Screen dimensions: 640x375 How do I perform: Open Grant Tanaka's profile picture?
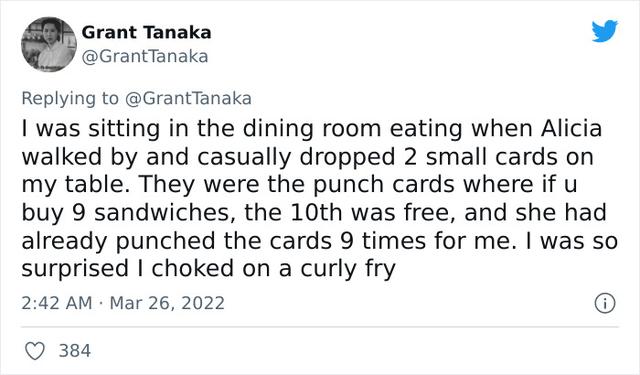[x=49, y=44]
